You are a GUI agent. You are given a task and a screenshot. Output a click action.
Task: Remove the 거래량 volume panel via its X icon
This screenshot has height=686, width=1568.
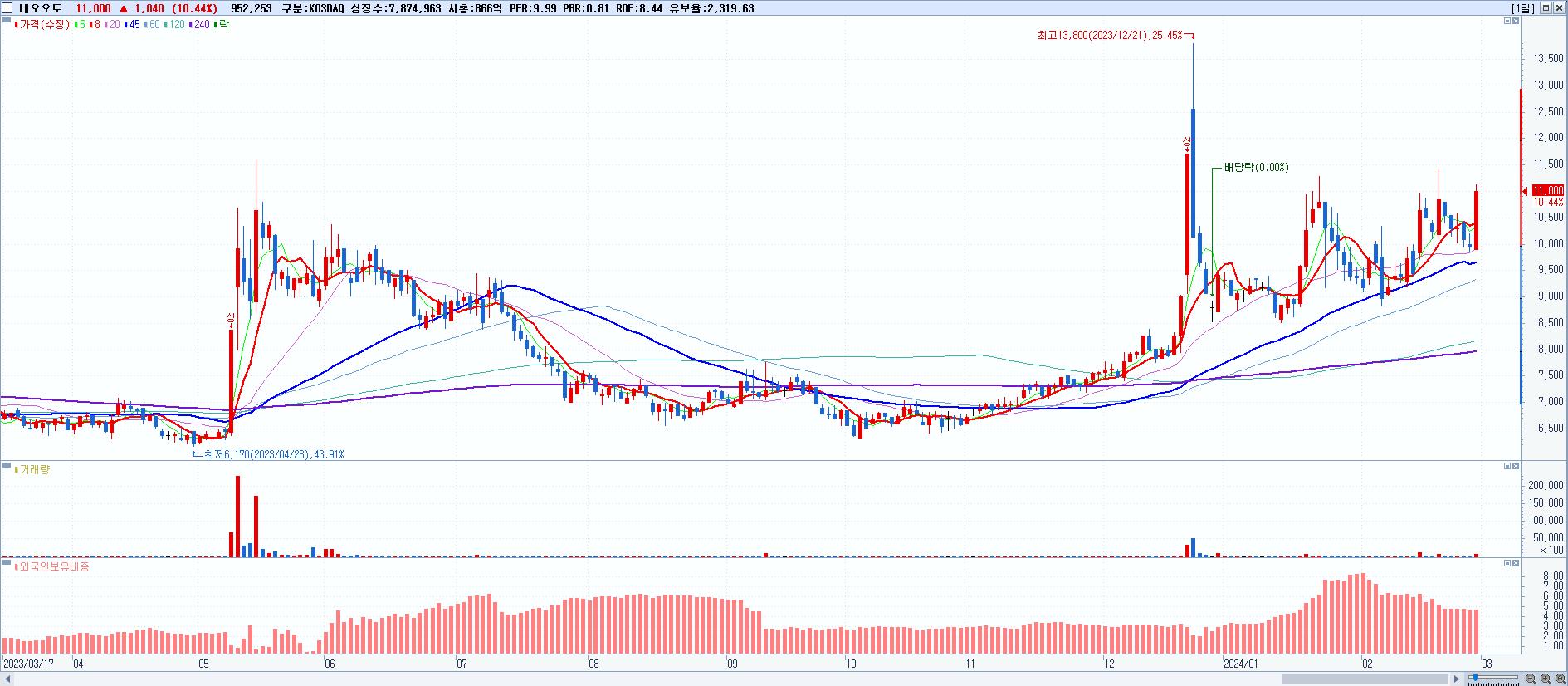[1516, 466]
